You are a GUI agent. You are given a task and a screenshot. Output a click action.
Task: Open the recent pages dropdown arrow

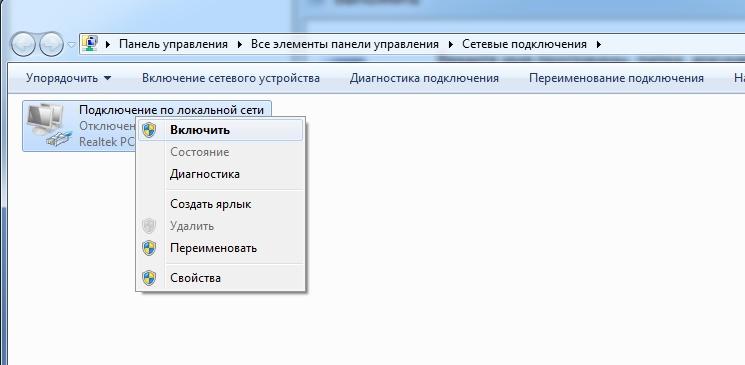[72, 45]
